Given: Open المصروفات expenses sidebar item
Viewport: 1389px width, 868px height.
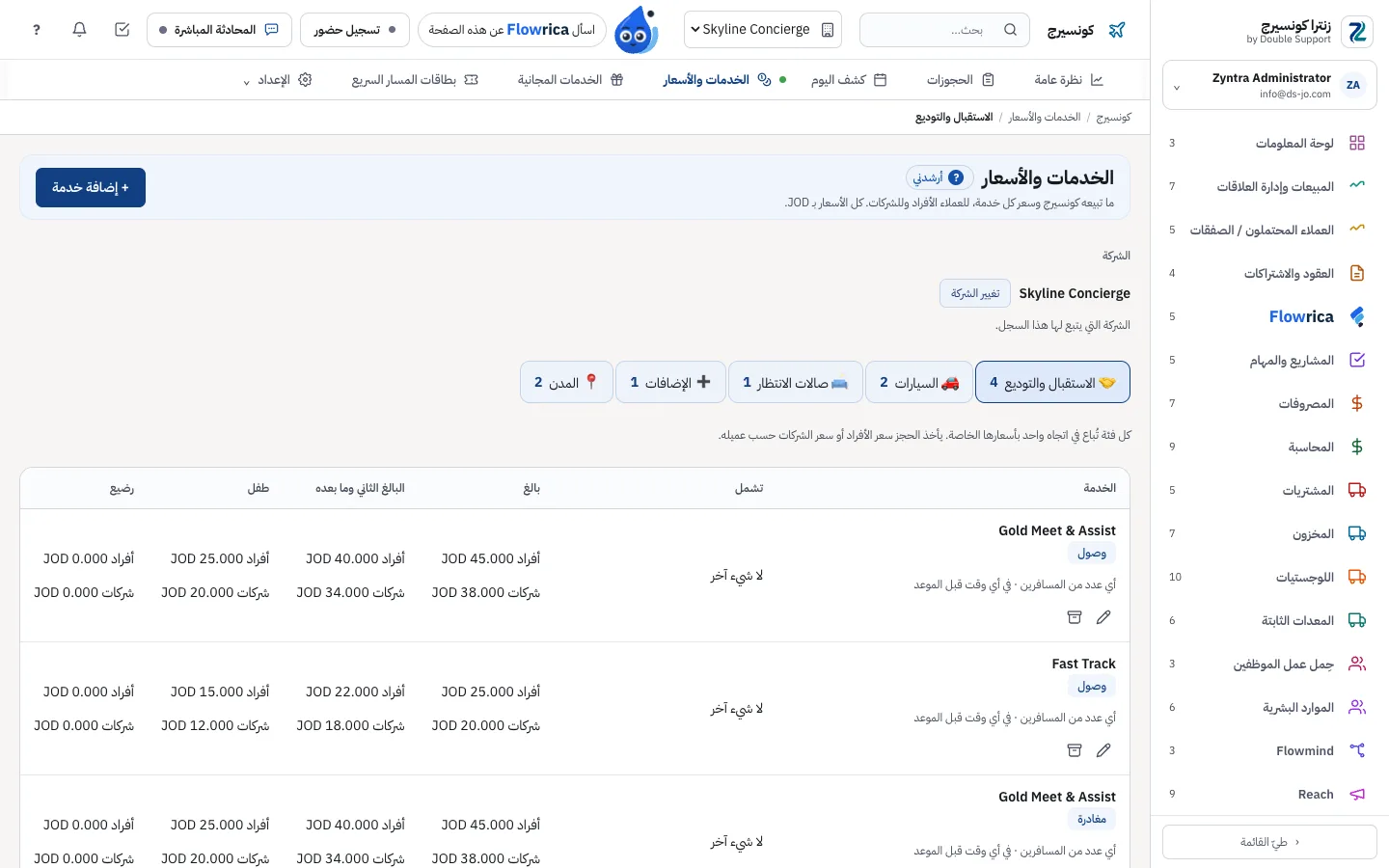Looking at the screenshot, I should click(1269, 403).
